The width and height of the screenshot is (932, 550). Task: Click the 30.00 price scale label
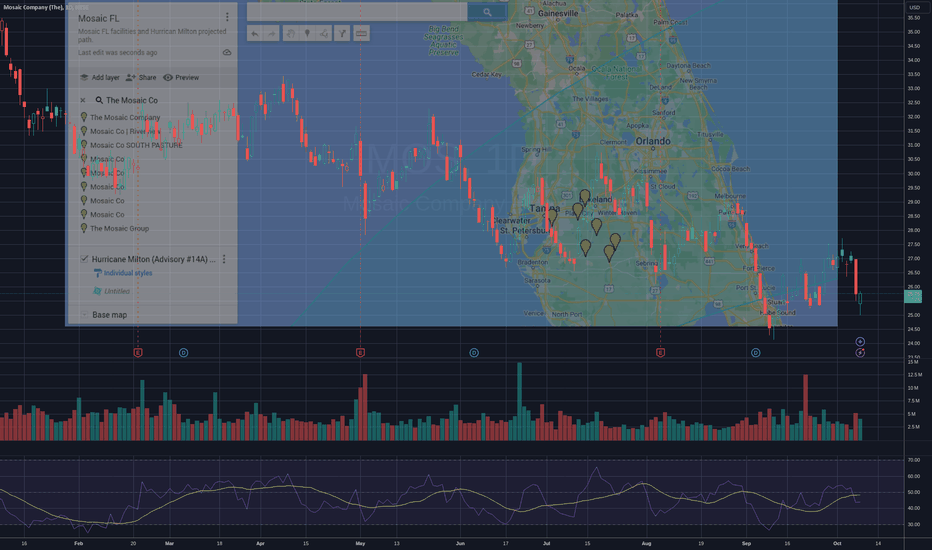(914, 174)
